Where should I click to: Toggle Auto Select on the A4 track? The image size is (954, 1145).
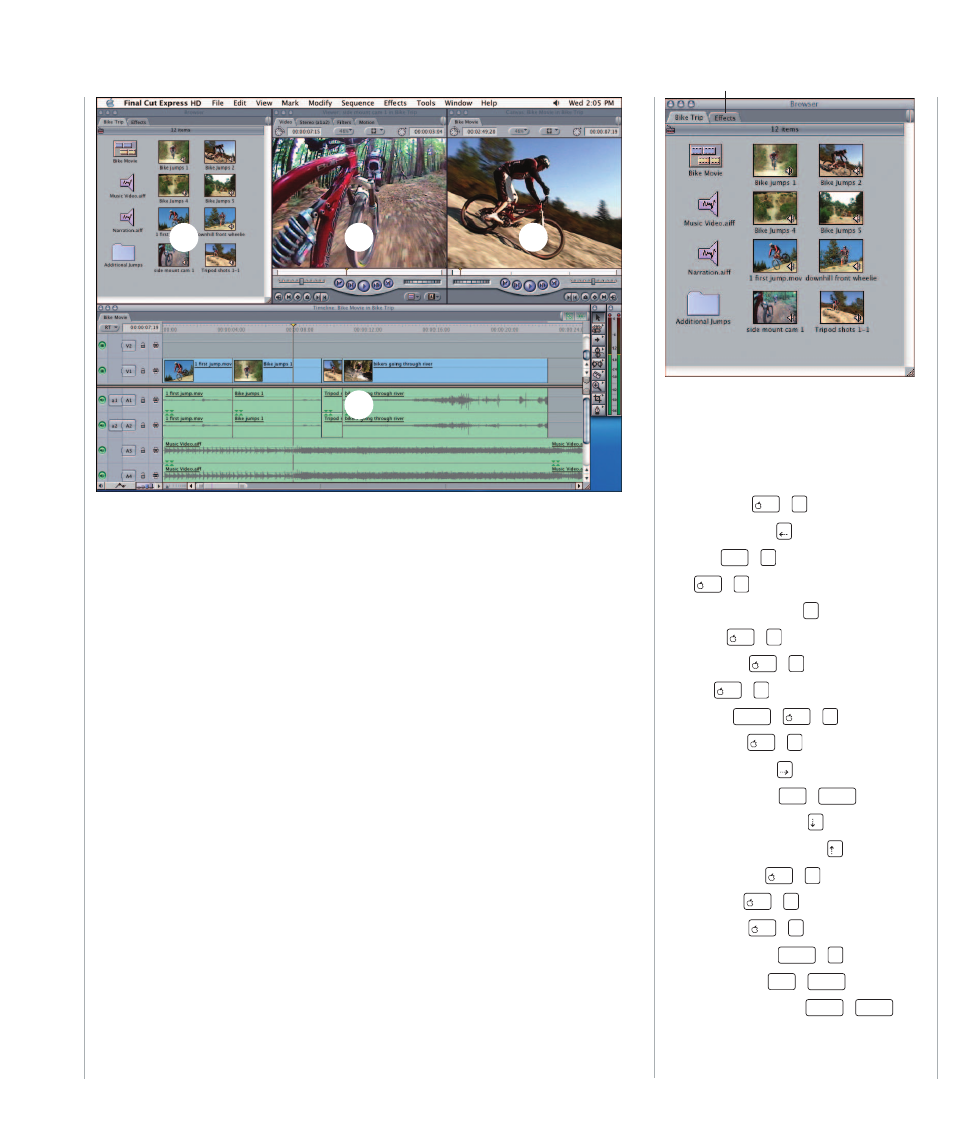(156, 475)
